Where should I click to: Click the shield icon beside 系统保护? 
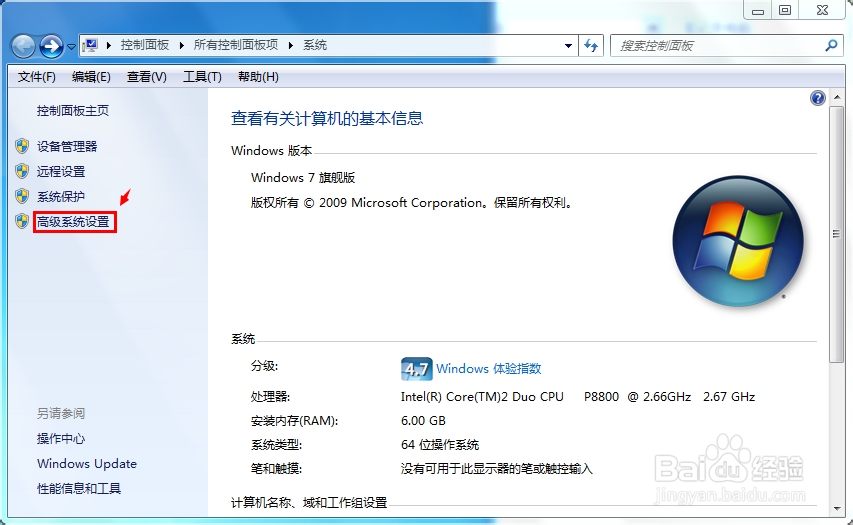(22, 196)
